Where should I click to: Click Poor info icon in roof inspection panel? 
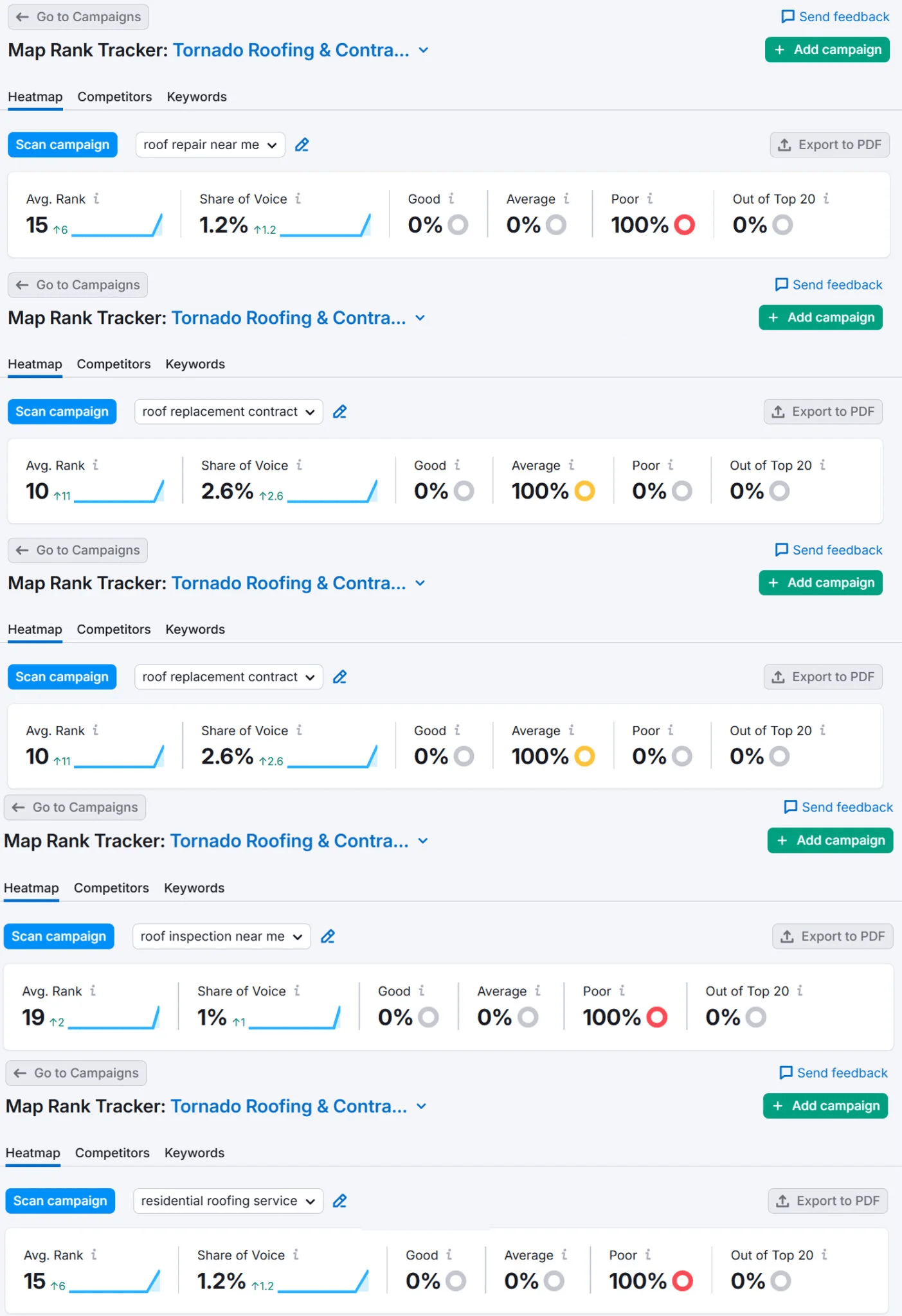(x=622, y=991)
